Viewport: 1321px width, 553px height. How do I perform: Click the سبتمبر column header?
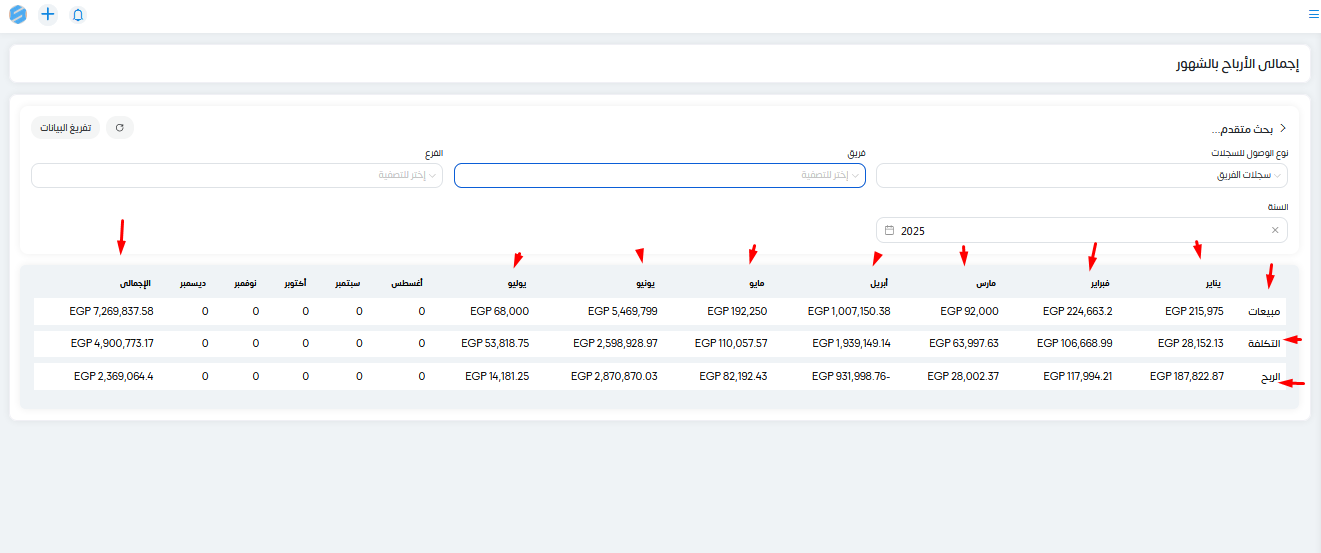[347, 284]
